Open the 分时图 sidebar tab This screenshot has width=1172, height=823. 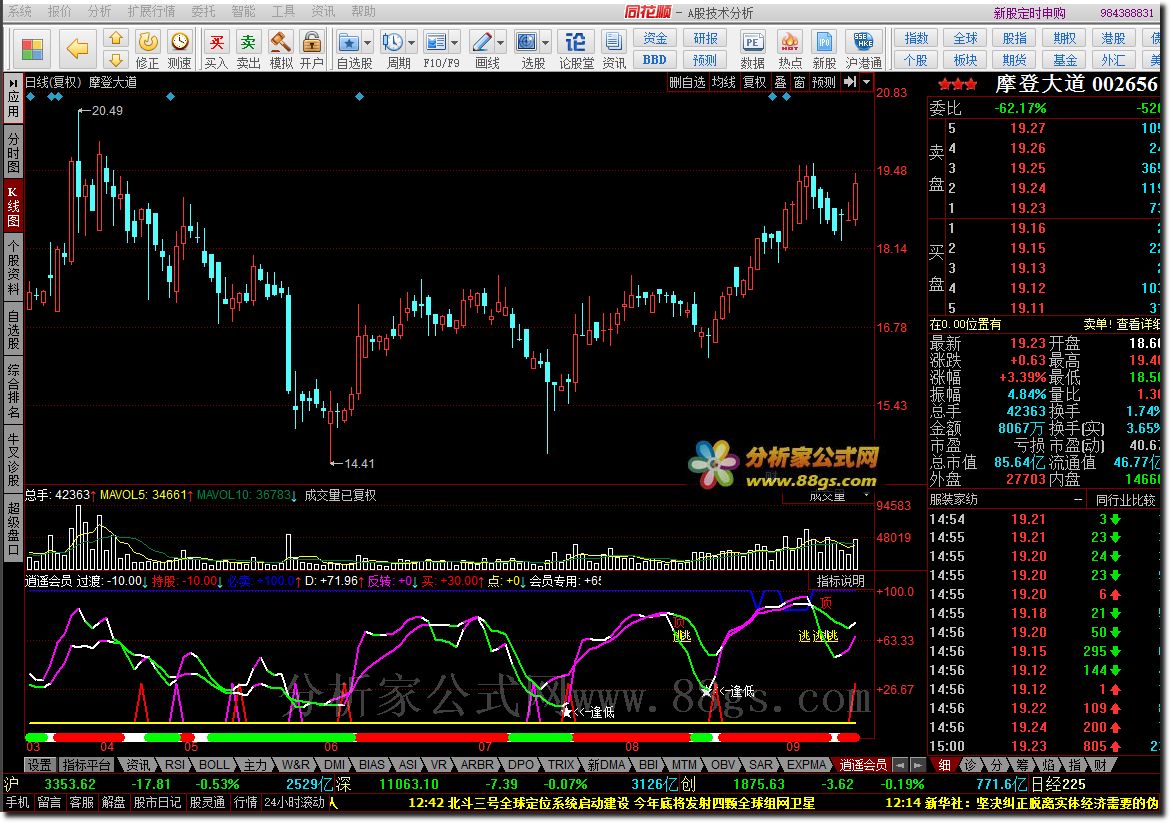pyautogui.click(x=13, y=152)
